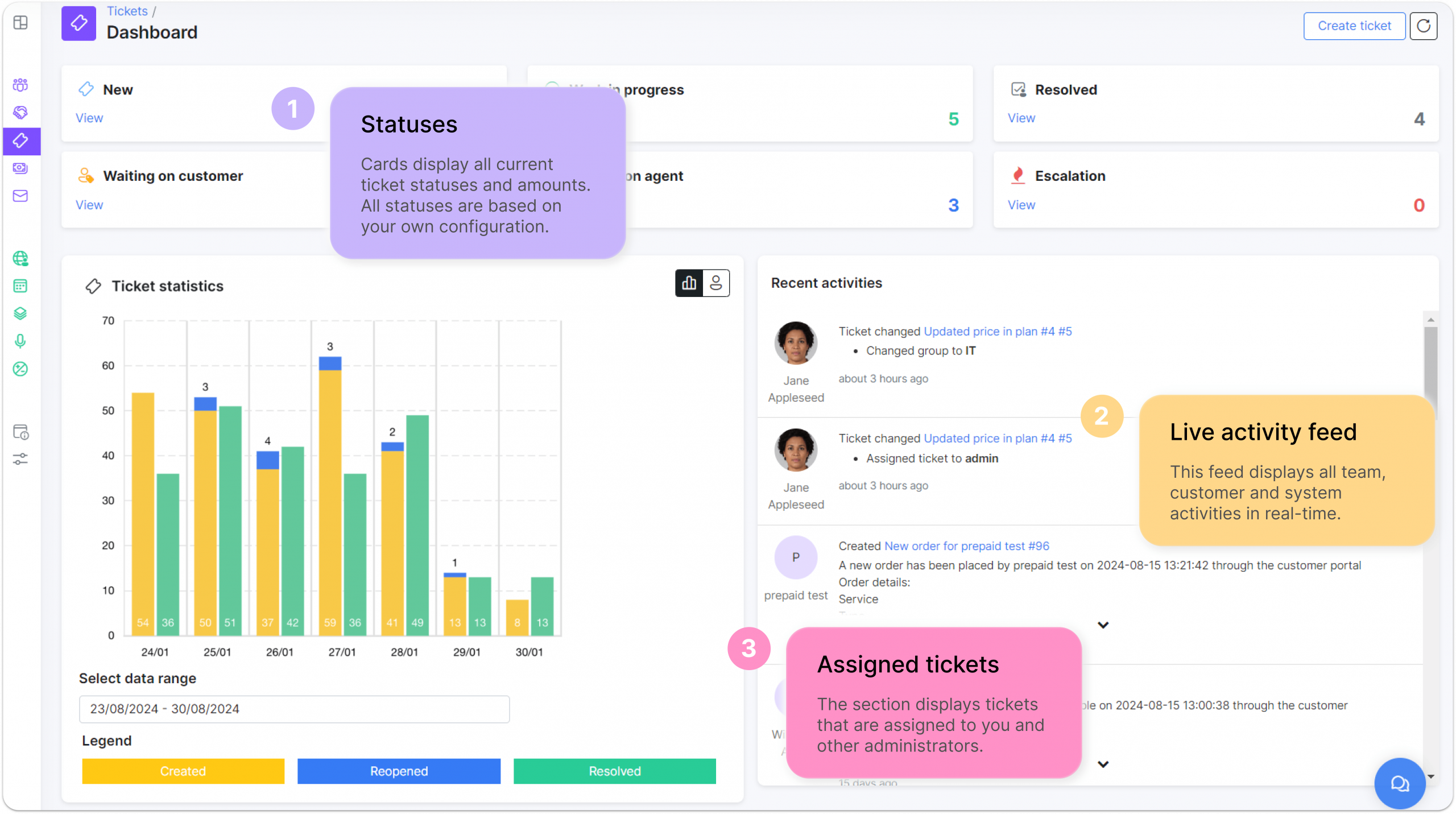Switch Ticket statistics to per-agent view
This screenshot has width=1456, height=814.
click(x=716, y=283)
